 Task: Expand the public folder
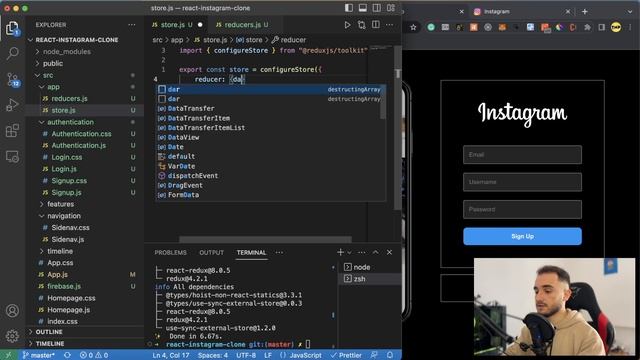(x=53, y=64)
